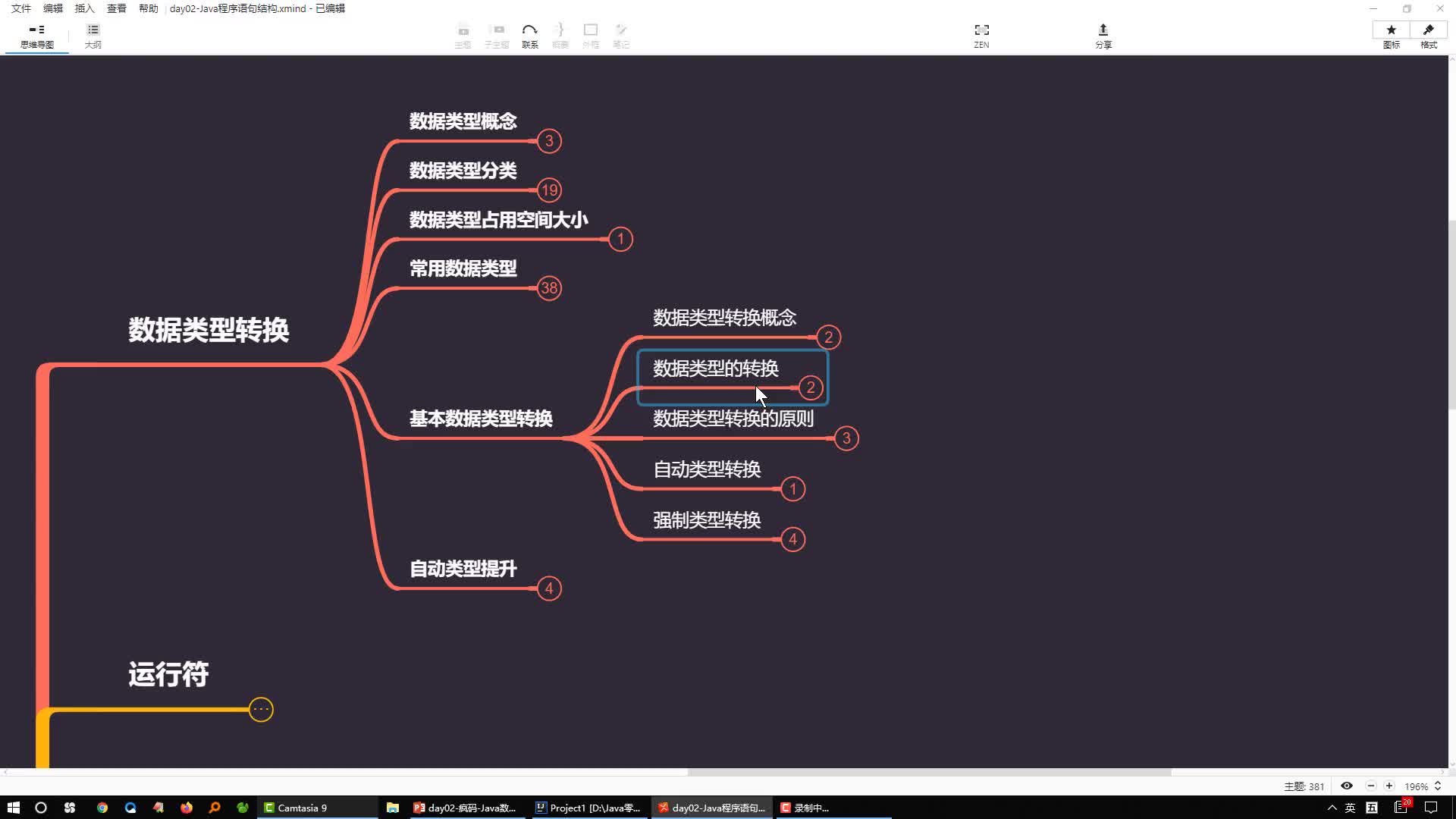Image resolution: width=1456 pixels, height=819 pixels.
Task: Open the Windows notification center
Action: [1431, 808]
